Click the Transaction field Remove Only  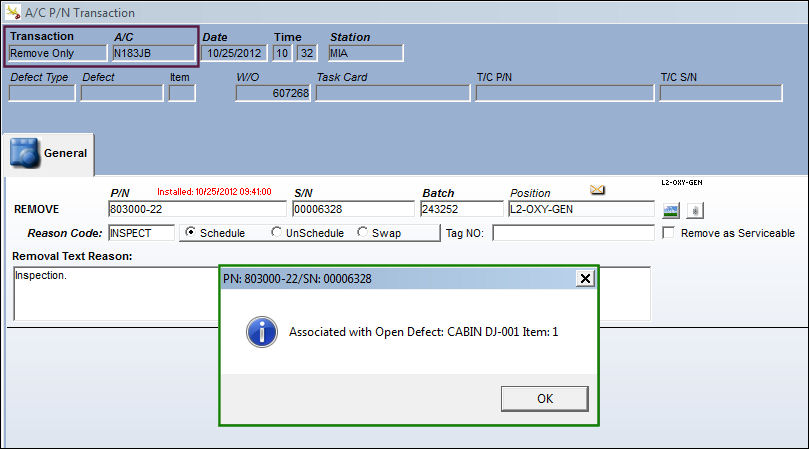[x=58, y=53]
